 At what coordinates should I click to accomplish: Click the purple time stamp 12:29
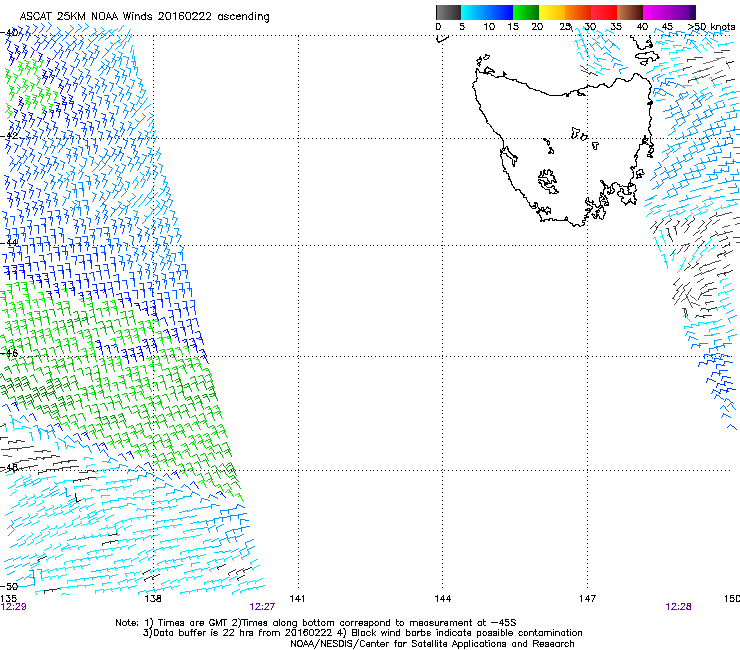[13, 607]
